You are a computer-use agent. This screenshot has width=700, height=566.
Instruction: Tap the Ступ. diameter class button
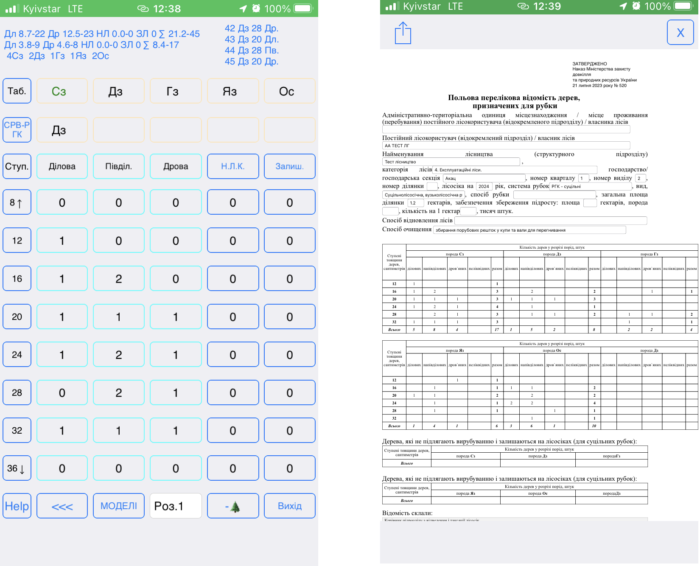point(16,166)
